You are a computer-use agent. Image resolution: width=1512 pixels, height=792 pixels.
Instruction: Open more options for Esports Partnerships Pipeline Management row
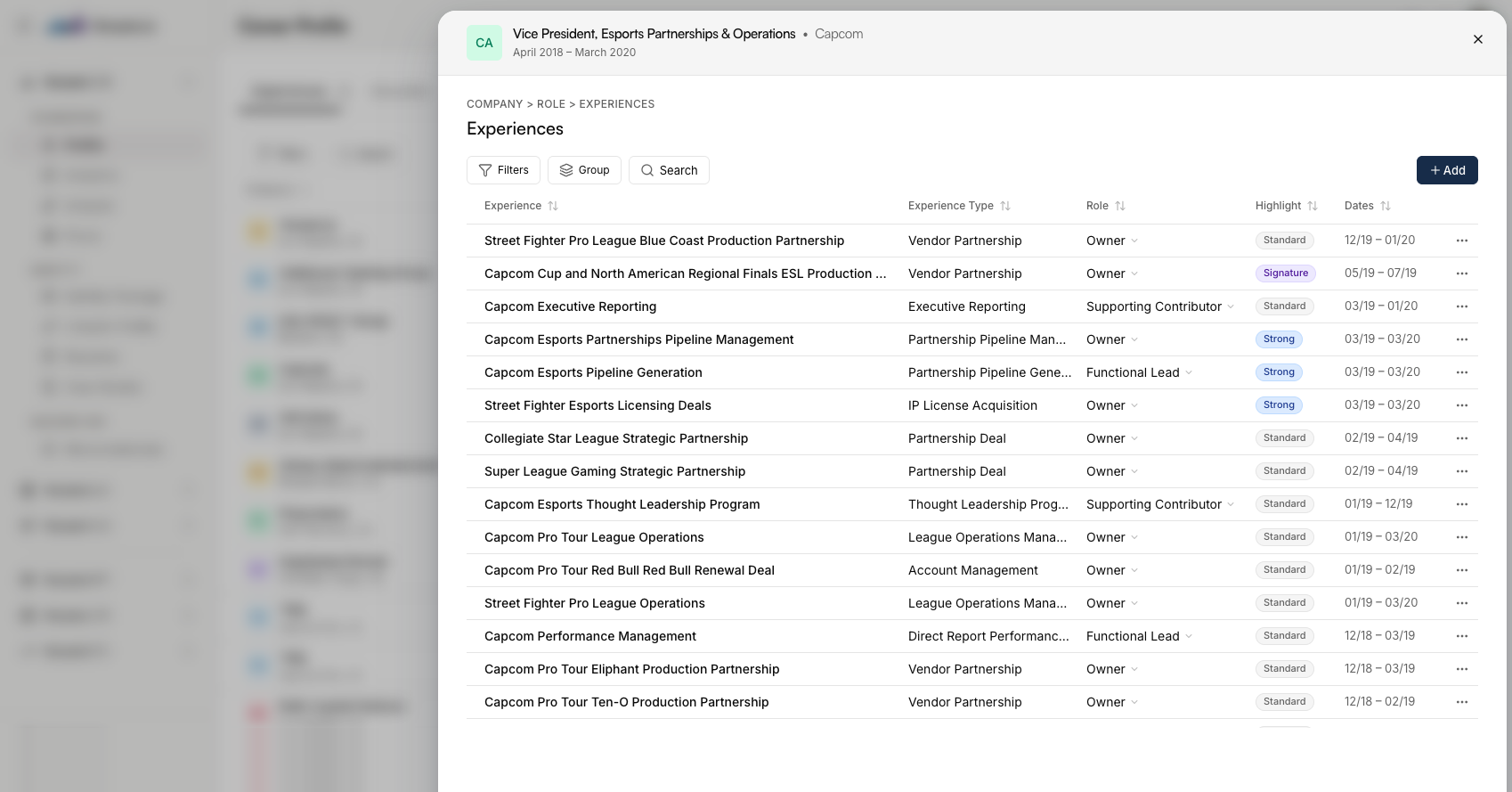coord(1462,339)
